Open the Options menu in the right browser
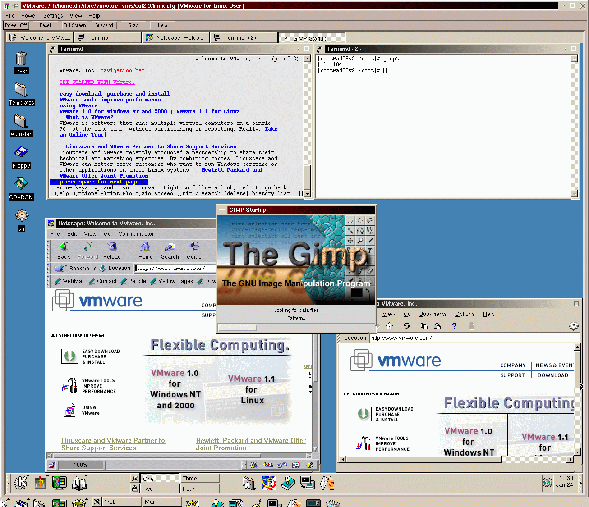The image size is (589, 507). pyautogui.click(x=464, y=314)
